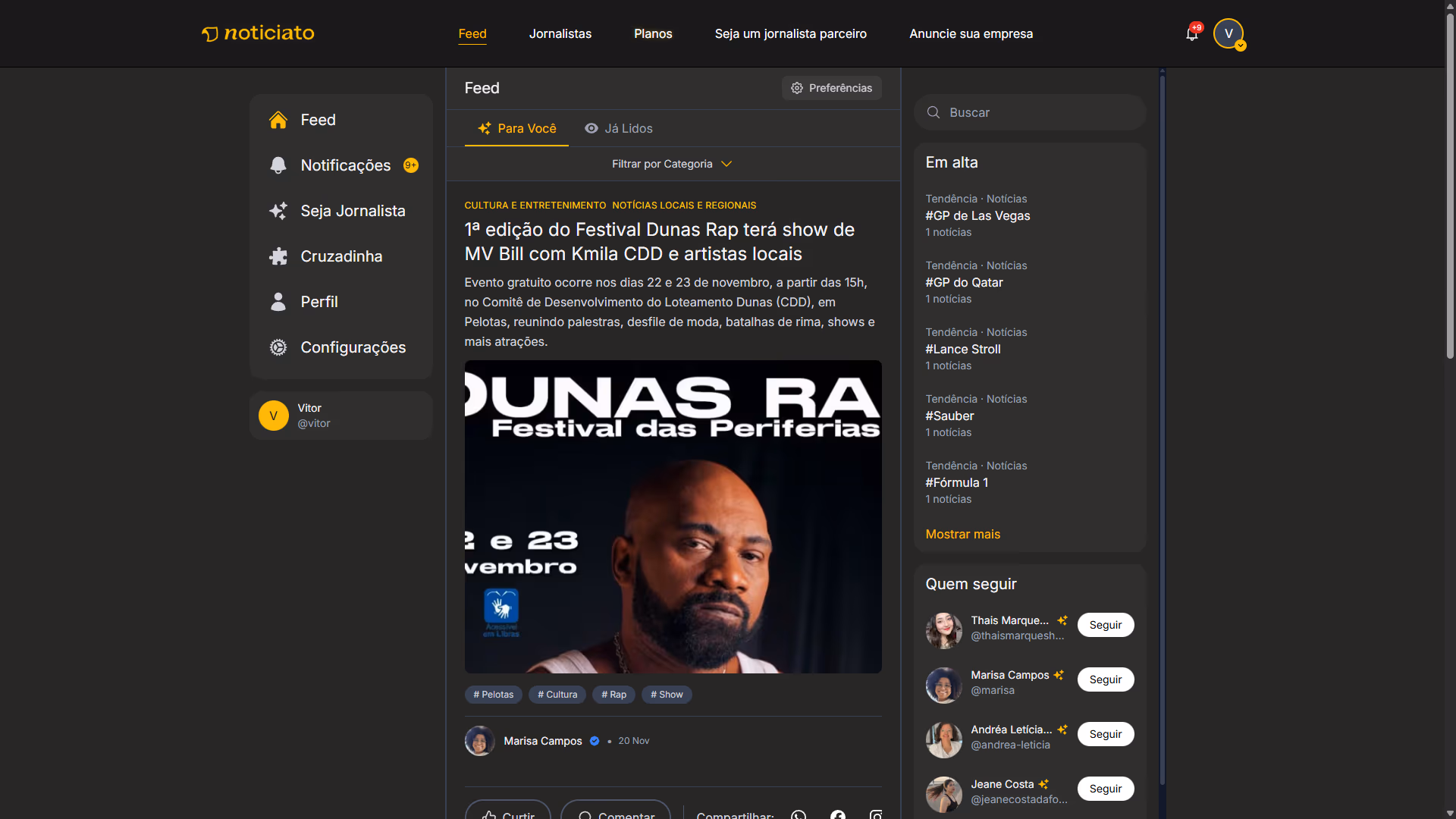Open the notifications bell icon in header
Screen dimensions: 1456x819
point(1191,34)
